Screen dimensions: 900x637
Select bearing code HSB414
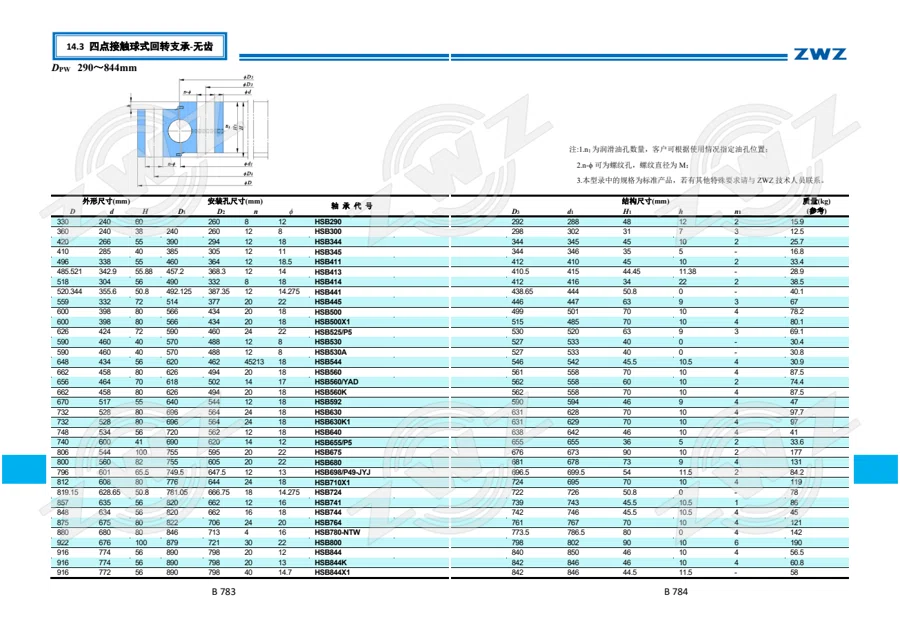[x=328, y=282]
